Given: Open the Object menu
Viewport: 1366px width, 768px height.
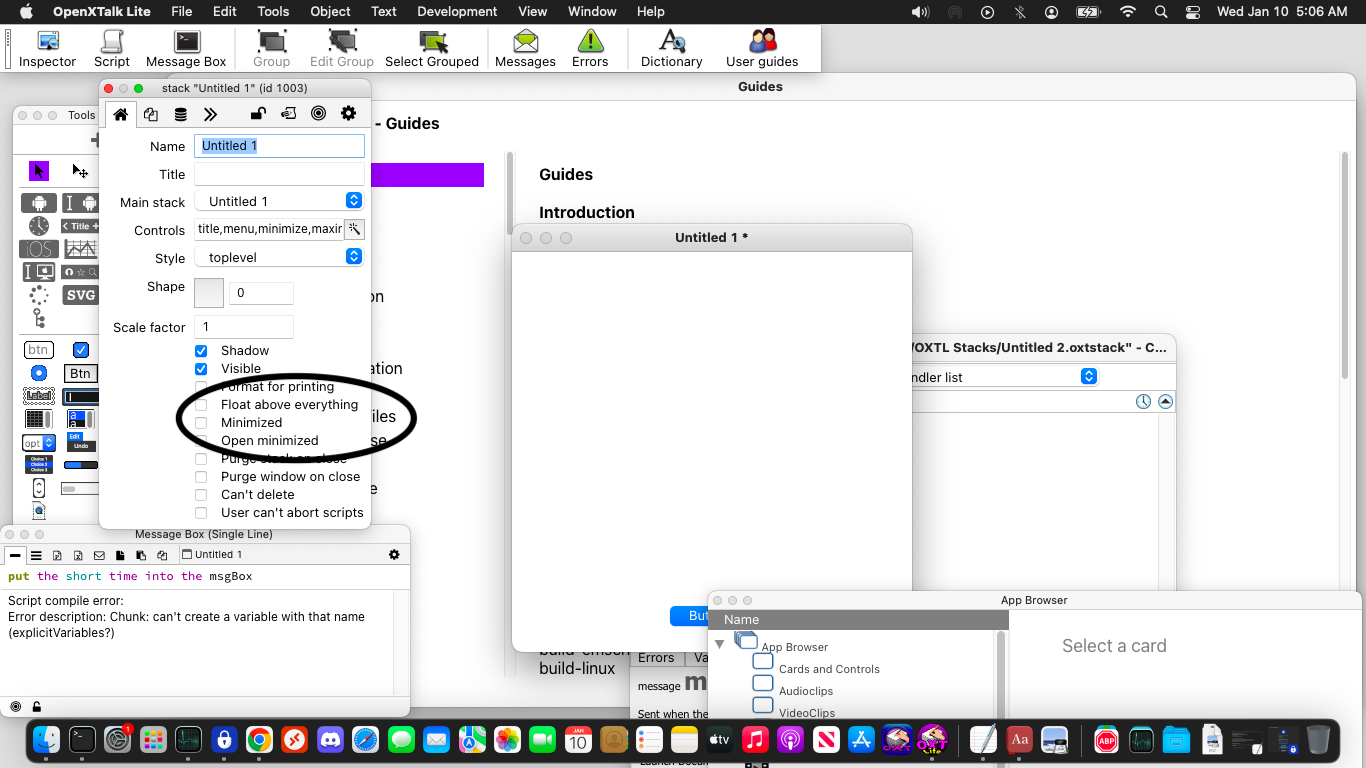Looking at the screenshot, I should coord(330,12).
